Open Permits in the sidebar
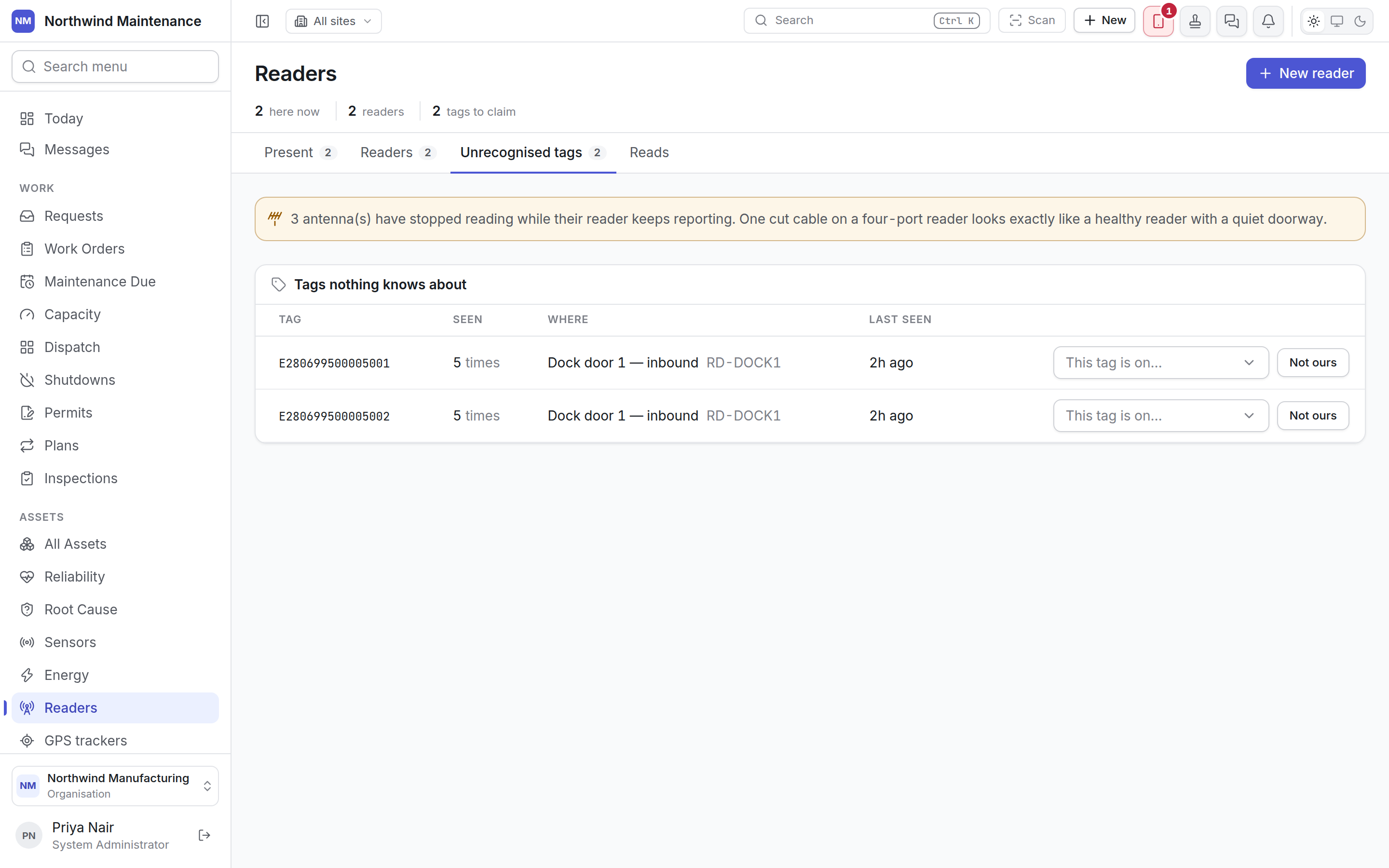The image size is (1389, 868). coord(115,413)
